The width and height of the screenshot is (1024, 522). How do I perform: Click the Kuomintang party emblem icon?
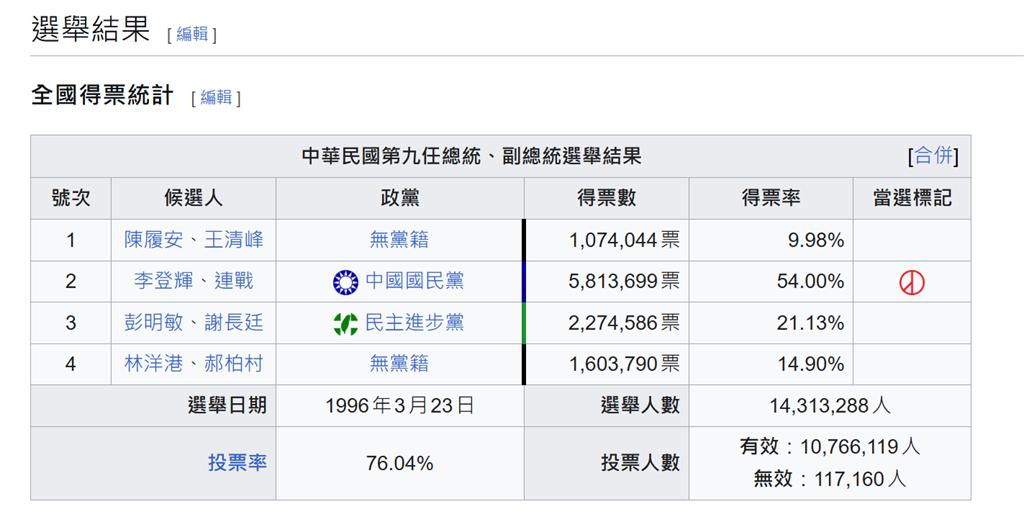pyautogui.click(x=345, y=282)
